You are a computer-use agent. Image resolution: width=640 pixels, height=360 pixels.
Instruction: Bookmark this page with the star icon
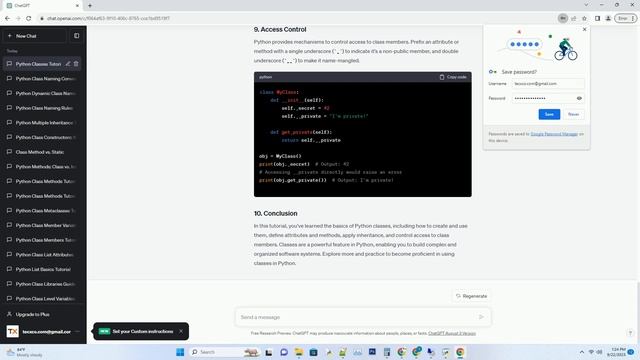pyautogui.click(x=584, y=18)
